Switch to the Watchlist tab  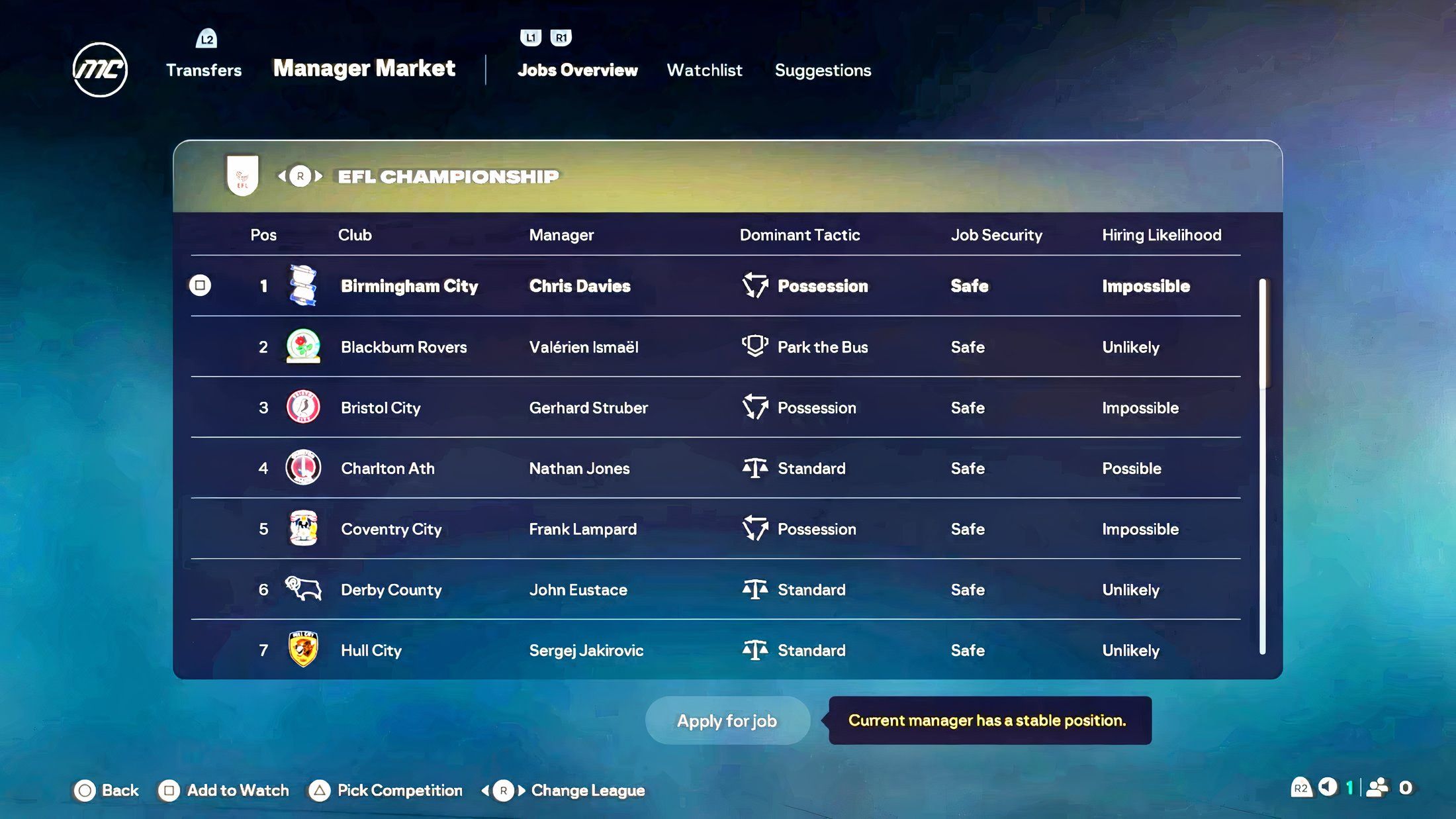(704, 70)
